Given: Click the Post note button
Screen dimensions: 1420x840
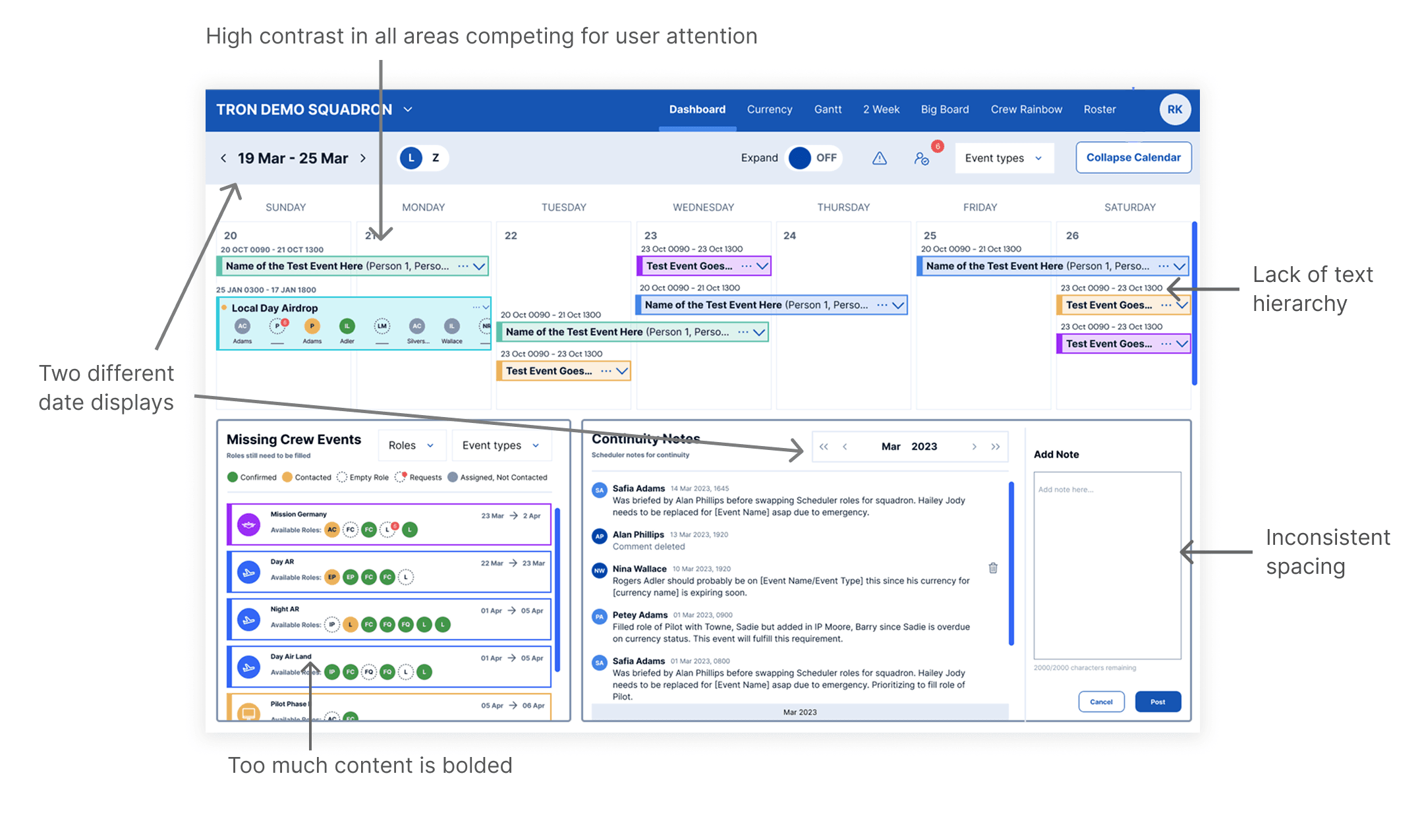Looking at the screenshot, I should 1157,702.
